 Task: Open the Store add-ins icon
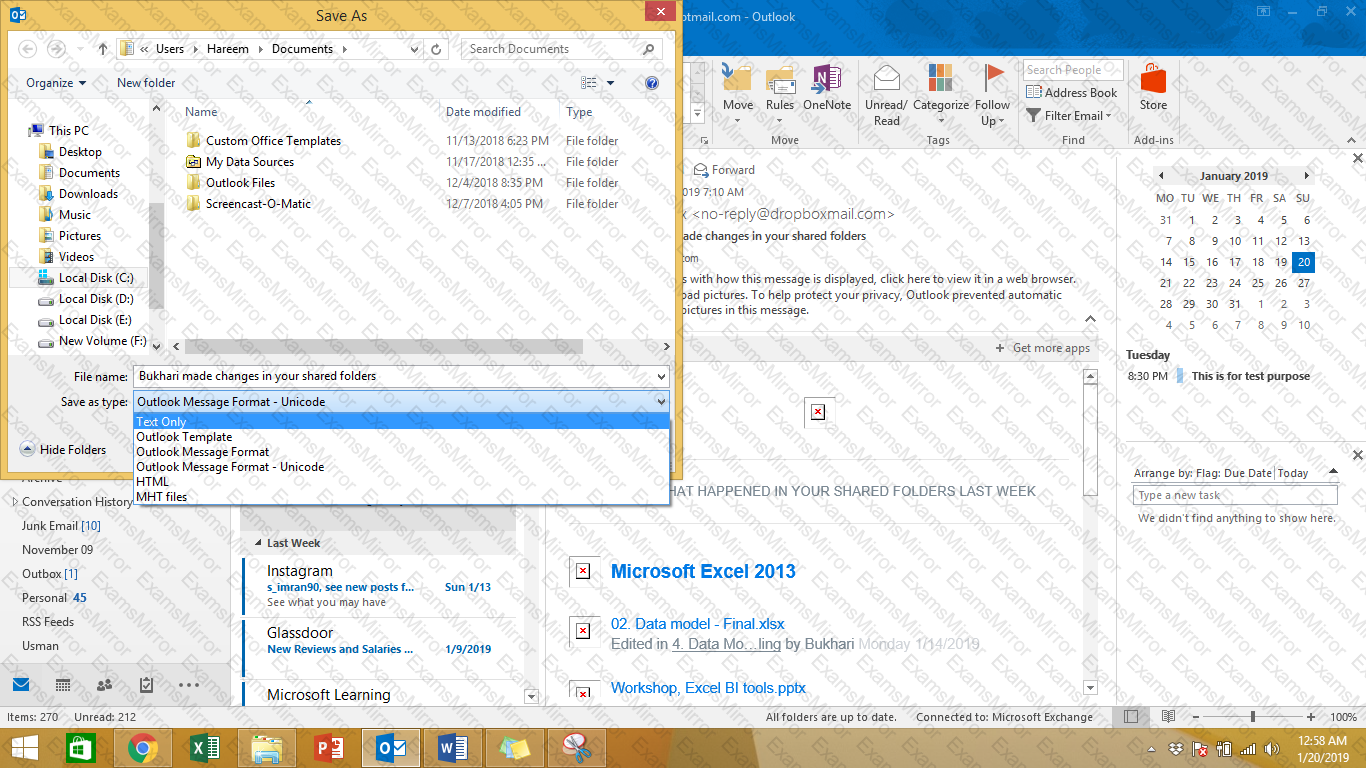pos(1153,80)
